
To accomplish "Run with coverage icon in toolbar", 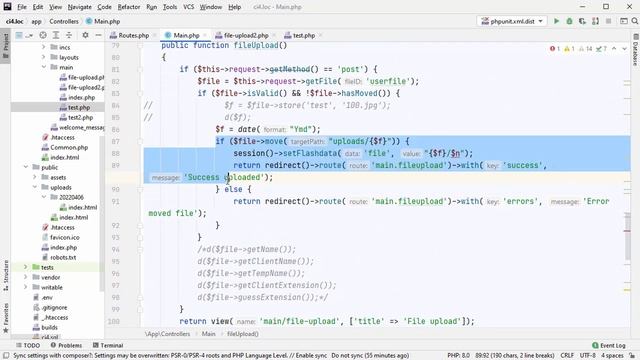I will point(582,21).
